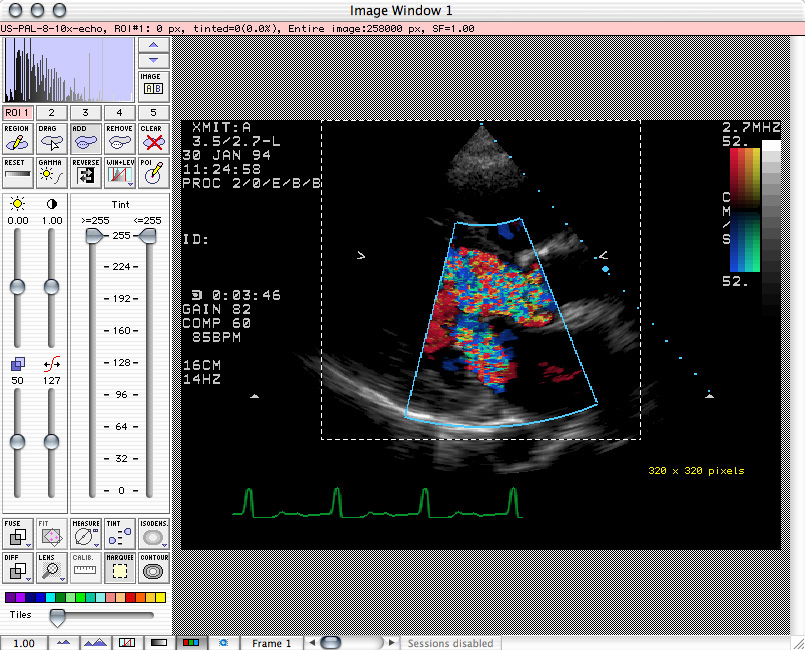805x650 pixels.
Task: Click the histogram up arrow stepper
Action: (x=153, y=46)
